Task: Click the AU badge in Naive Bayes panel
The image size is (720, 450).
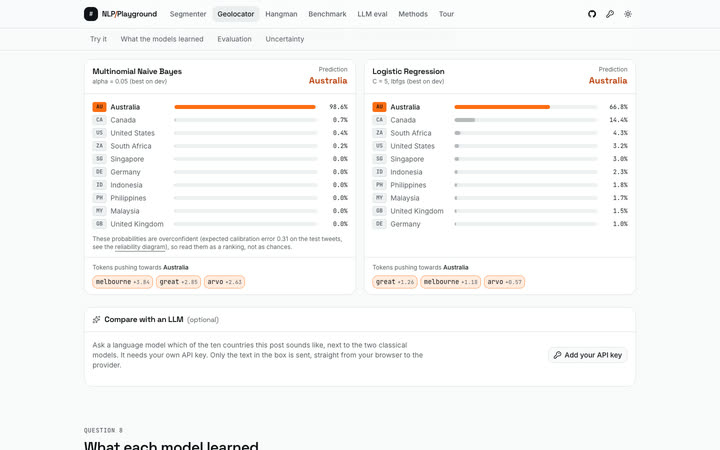Action: [99, 107]
